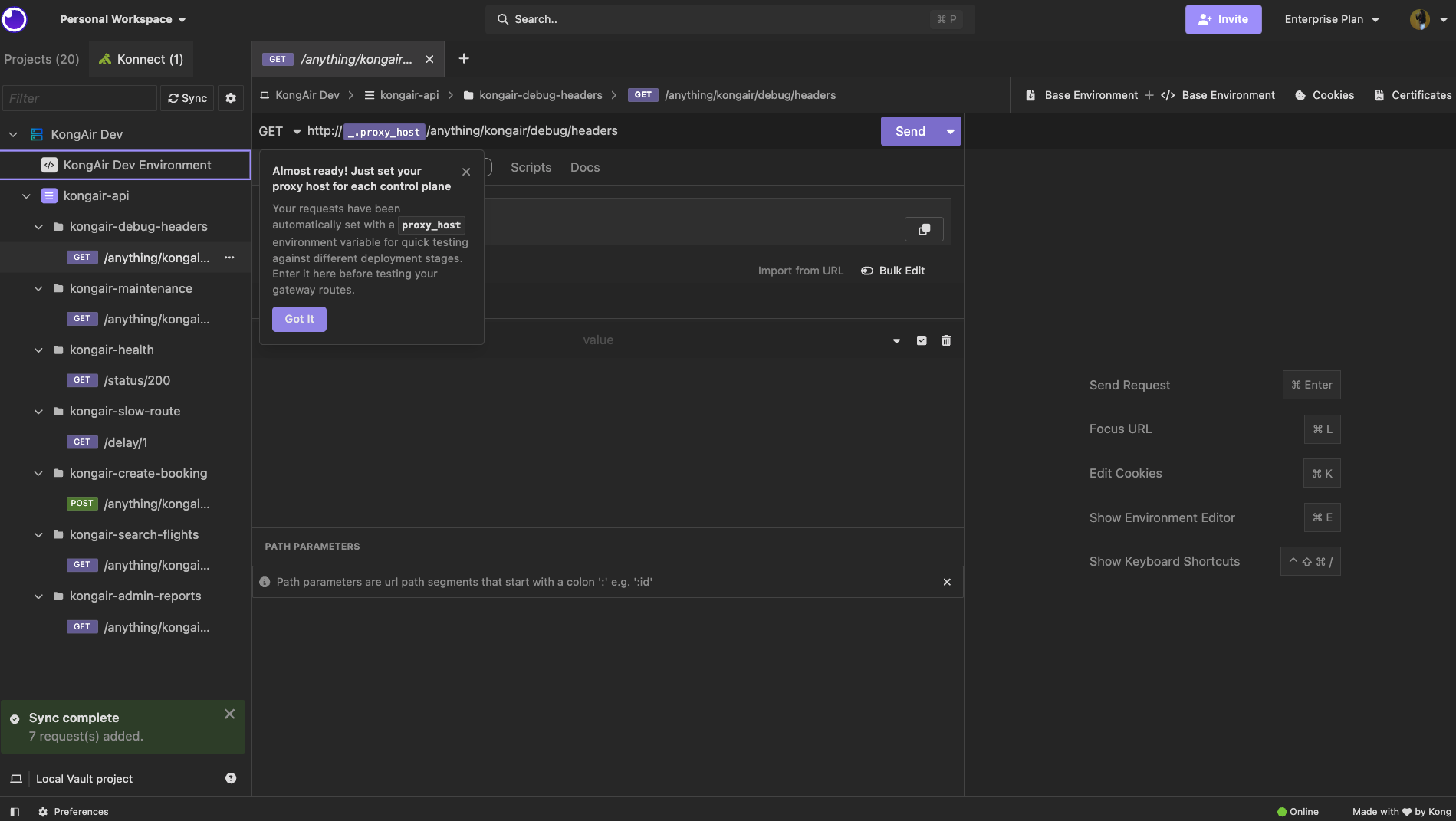The height and width of the screenshot is (821, 1456).
Task: Open Preferences from the status bar
Action: tap(74, 812)
